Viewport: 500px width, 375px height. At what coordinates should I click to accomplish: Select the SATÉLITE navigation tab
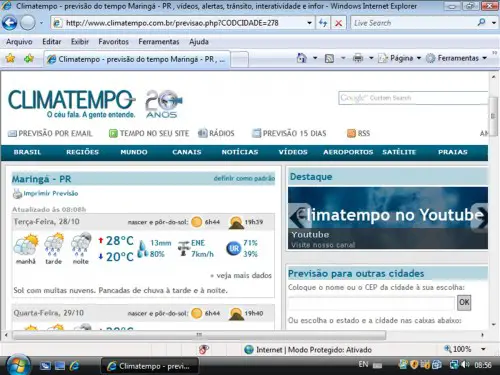point(399,152)
